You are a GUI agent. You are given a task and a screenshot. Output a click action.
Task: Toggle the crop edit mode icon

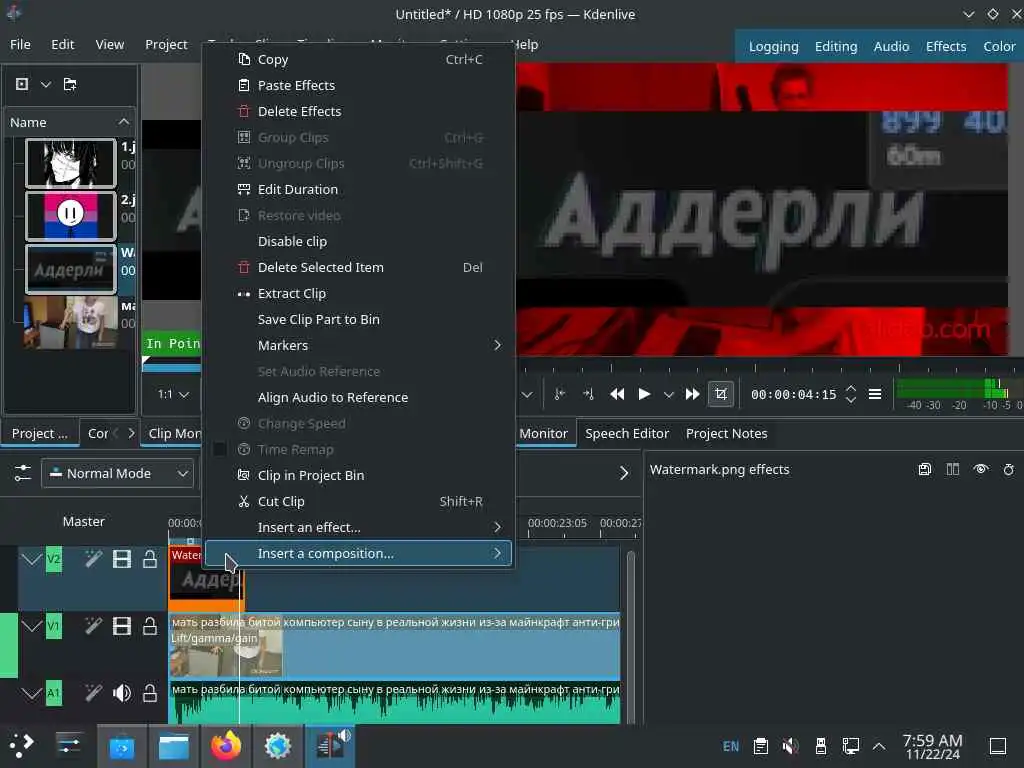(721, 394)
